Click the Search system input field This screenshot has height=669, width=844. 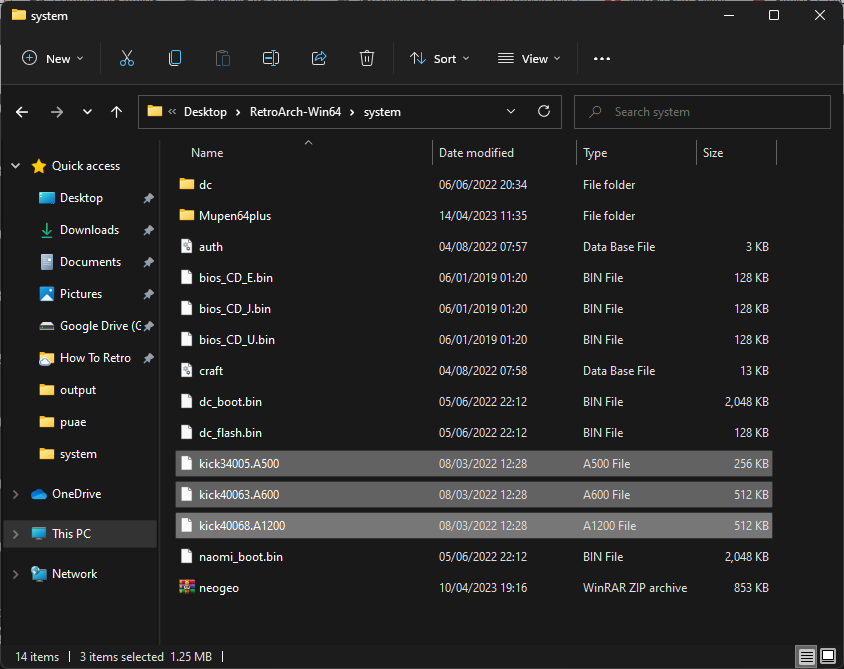pos(702,112)
